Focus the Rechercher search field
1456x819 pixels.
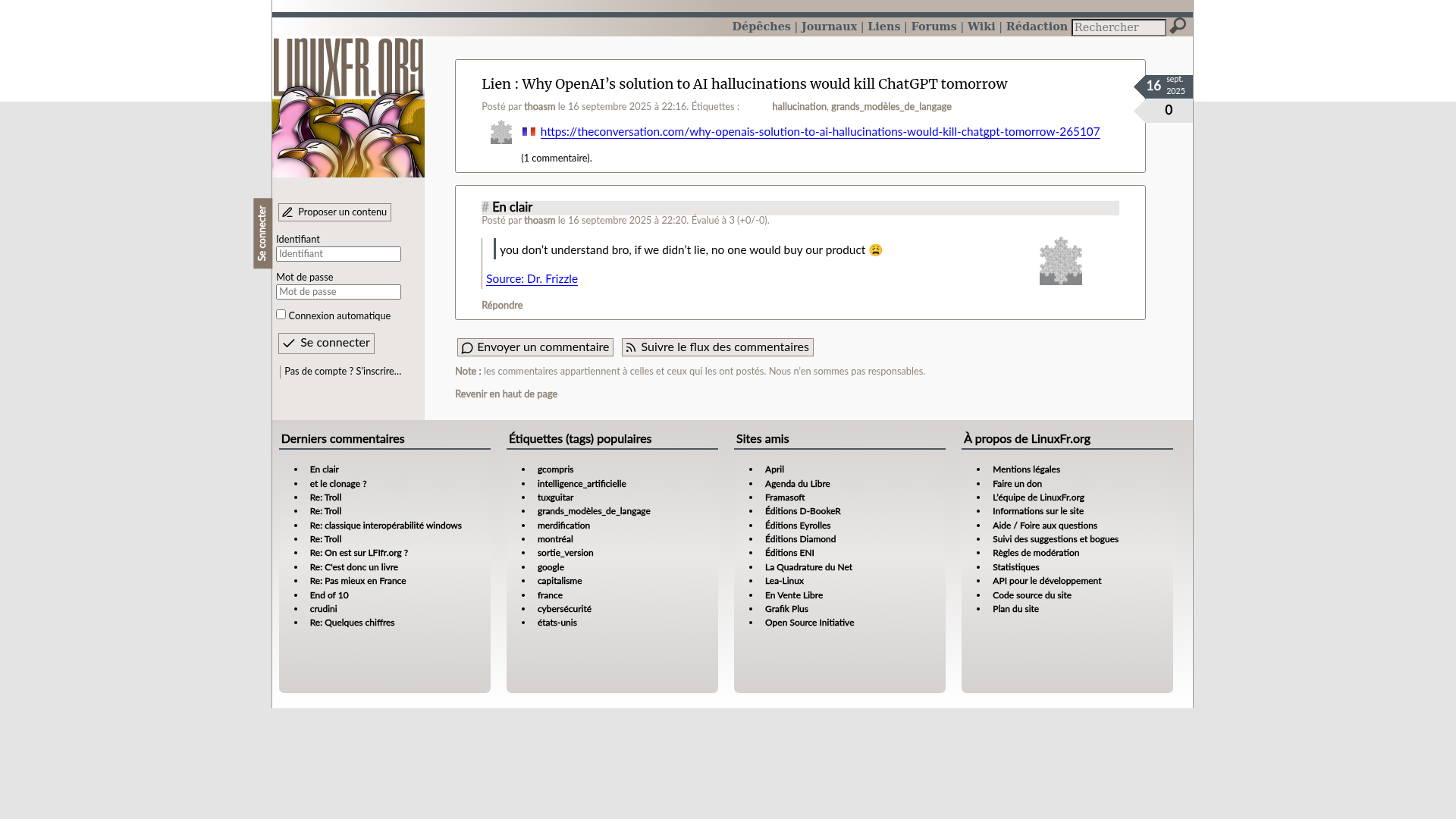(x=1119, y=27)
